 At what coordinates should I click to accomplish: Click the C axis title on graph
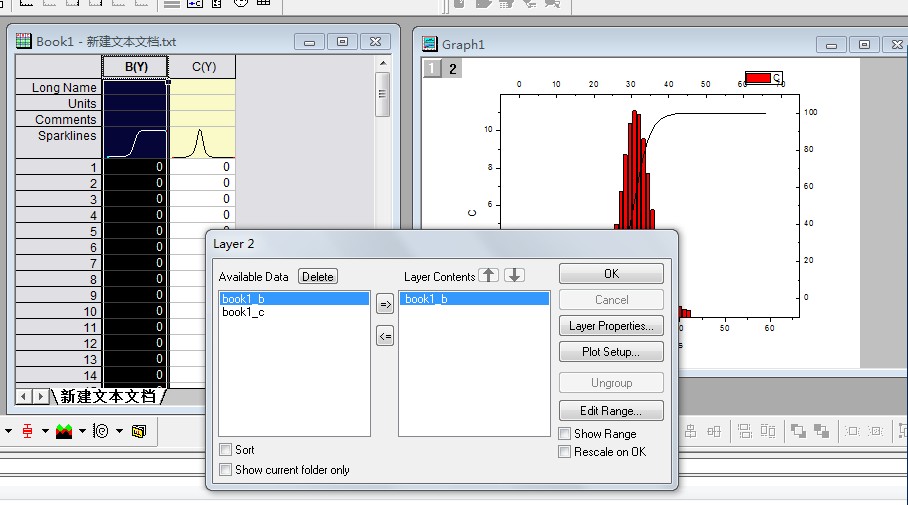click(x=472, y=213)
